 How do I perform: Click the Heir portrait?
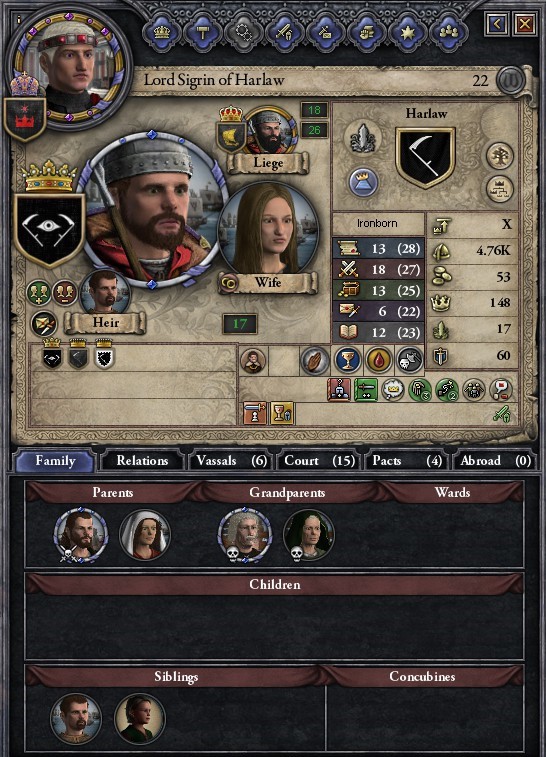(105, 294)
